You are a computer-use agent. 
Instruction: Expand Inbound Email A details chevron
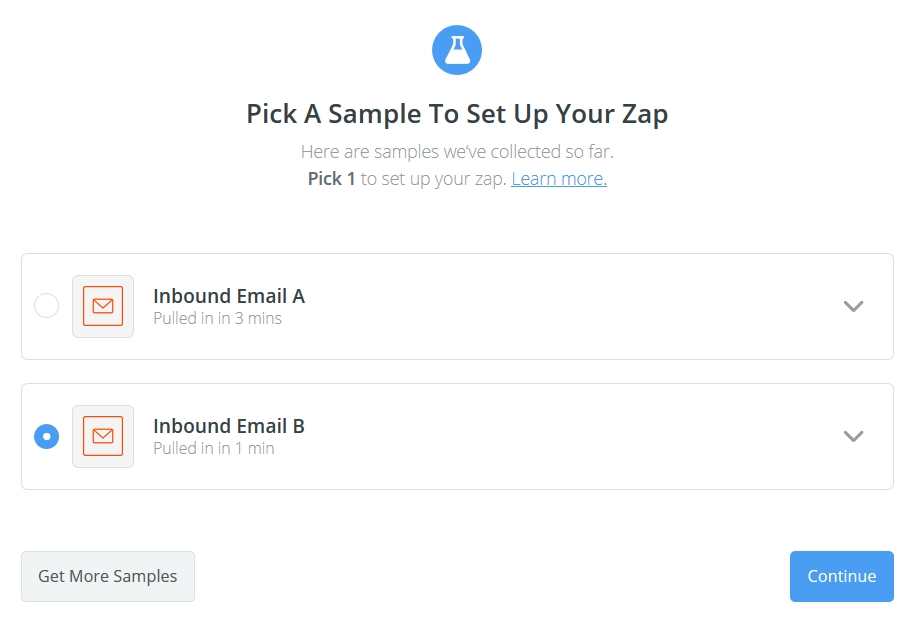click(853, 306)
